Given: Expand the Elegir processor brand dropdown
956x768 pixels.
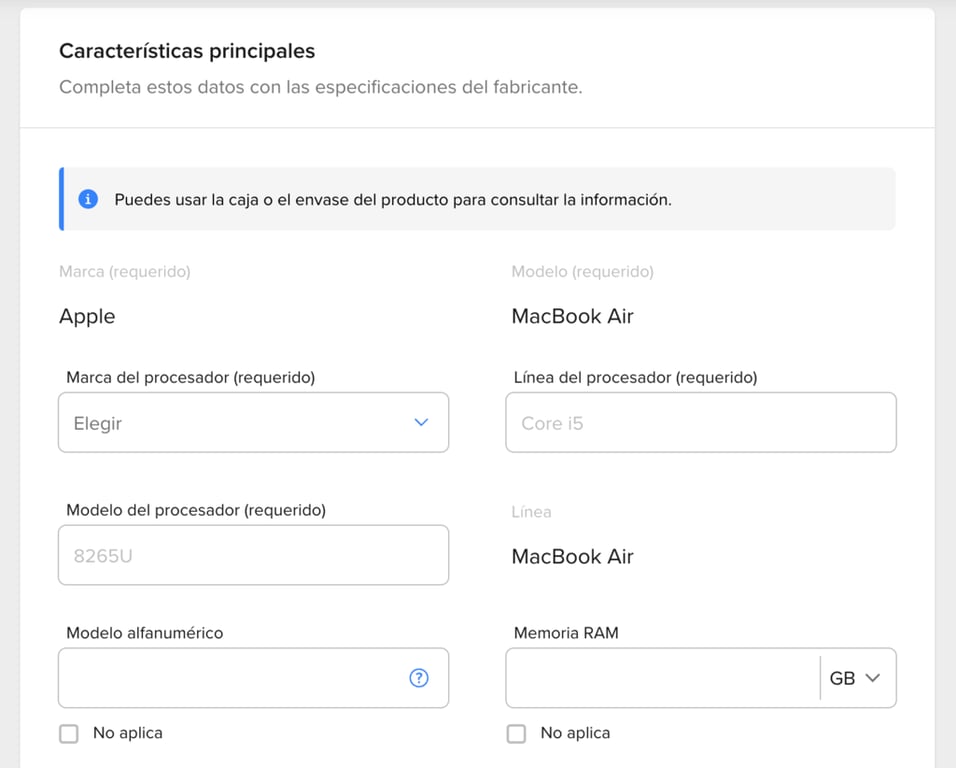Looking at the screenshot, I should (x=253, y=422).
